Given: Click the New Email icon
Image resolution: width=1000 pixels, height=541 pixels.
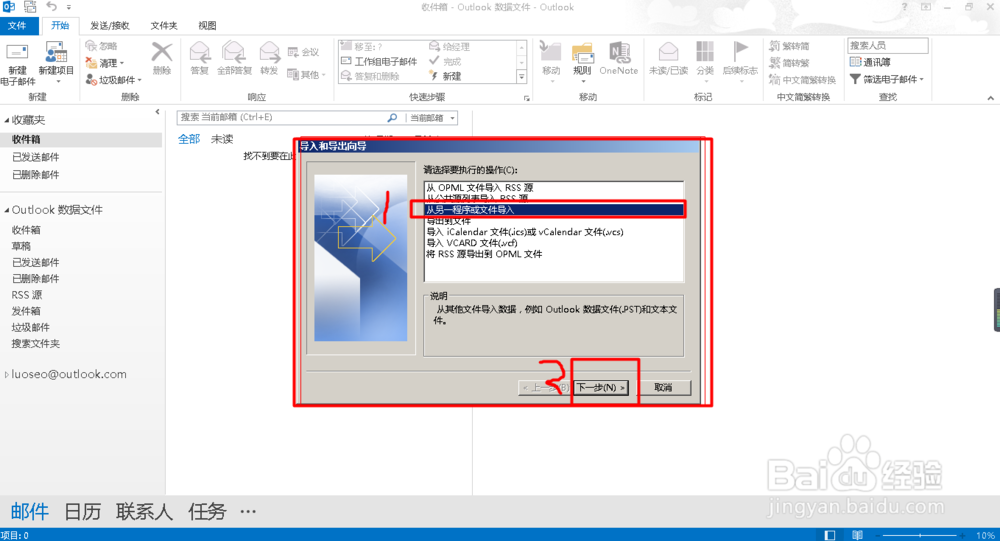Looking at the screenshot, I should 17,54.
